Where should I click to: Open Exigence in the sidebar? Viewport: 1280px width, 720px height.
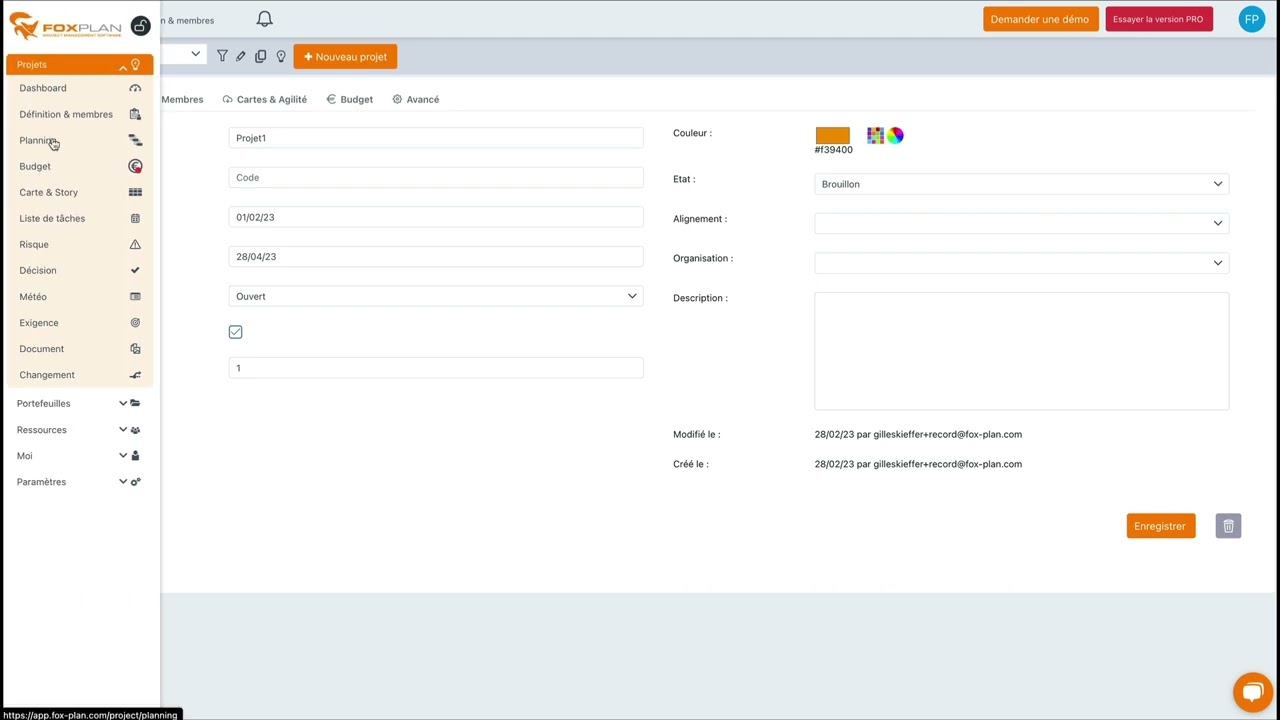[80, 322]
